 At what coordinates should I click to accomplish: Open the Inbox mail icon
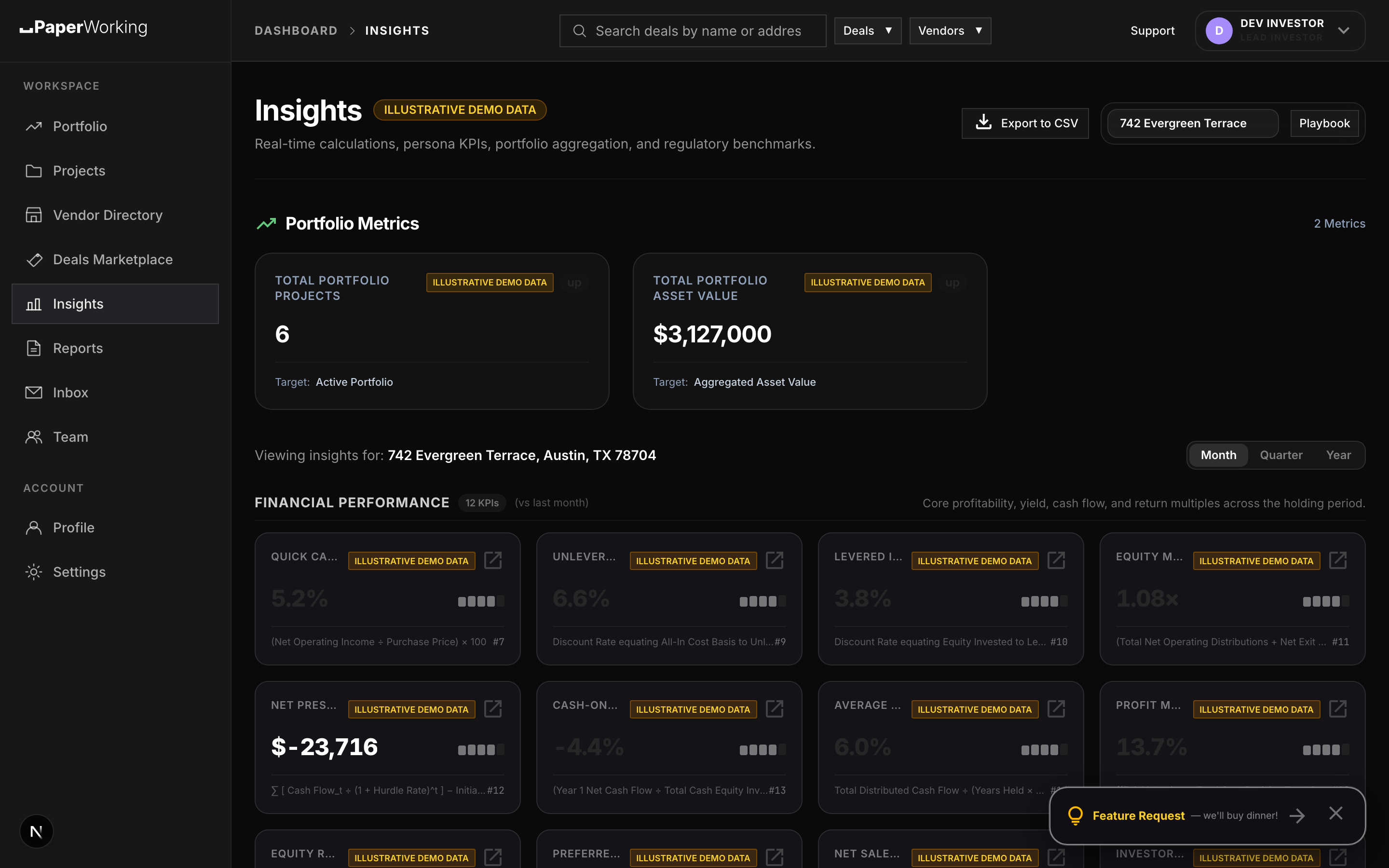click(34, 393)
